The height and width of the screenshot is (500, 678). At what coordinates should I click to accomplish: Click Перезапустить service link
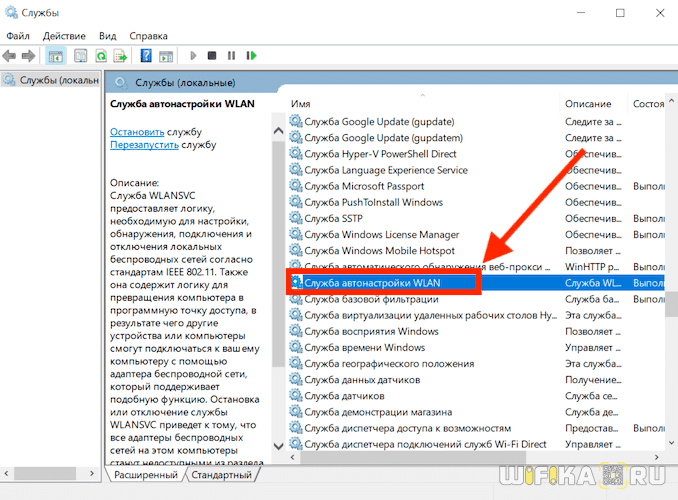click(144, 144)
